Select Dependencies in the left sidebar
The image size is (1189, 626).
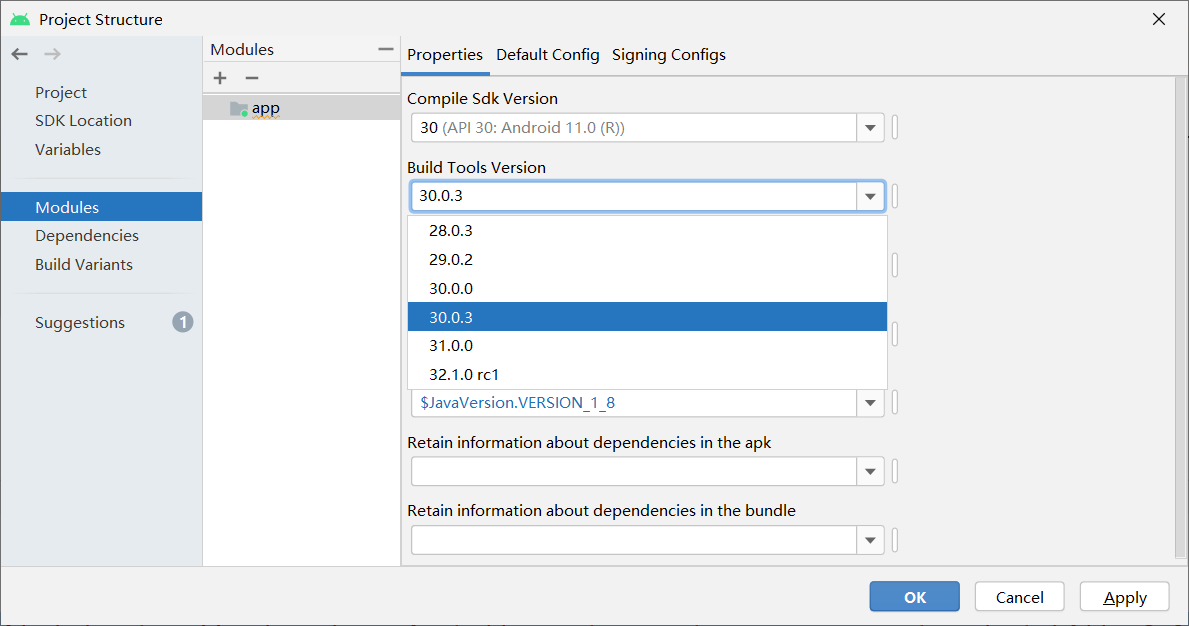point(87,235)
